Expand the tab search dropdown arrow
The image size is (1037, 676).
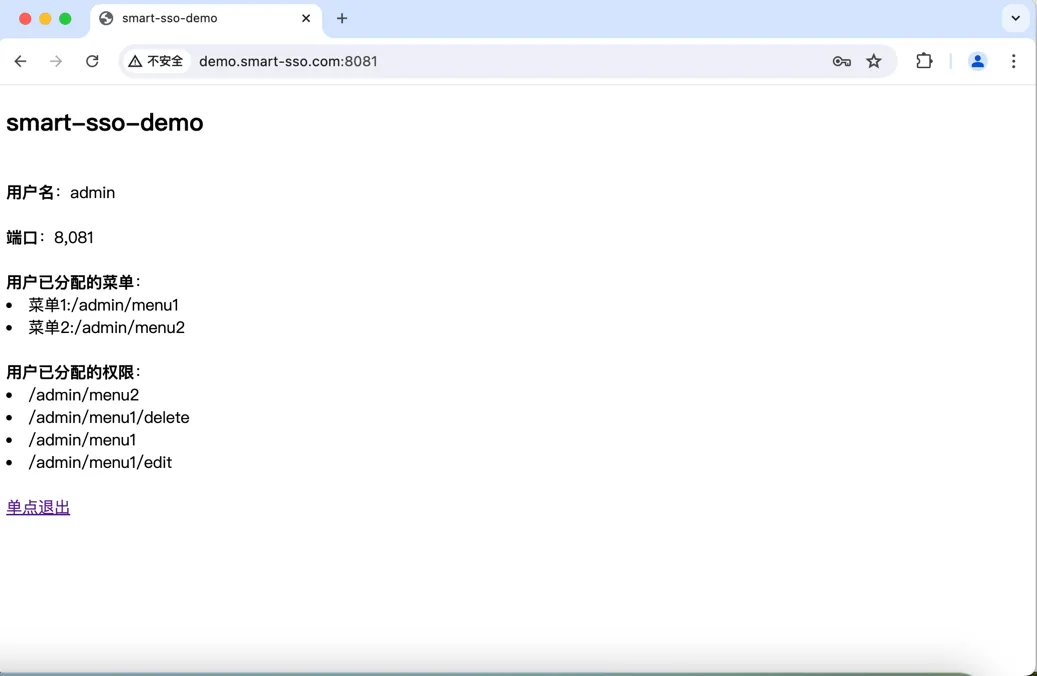tap(1015, 19)
